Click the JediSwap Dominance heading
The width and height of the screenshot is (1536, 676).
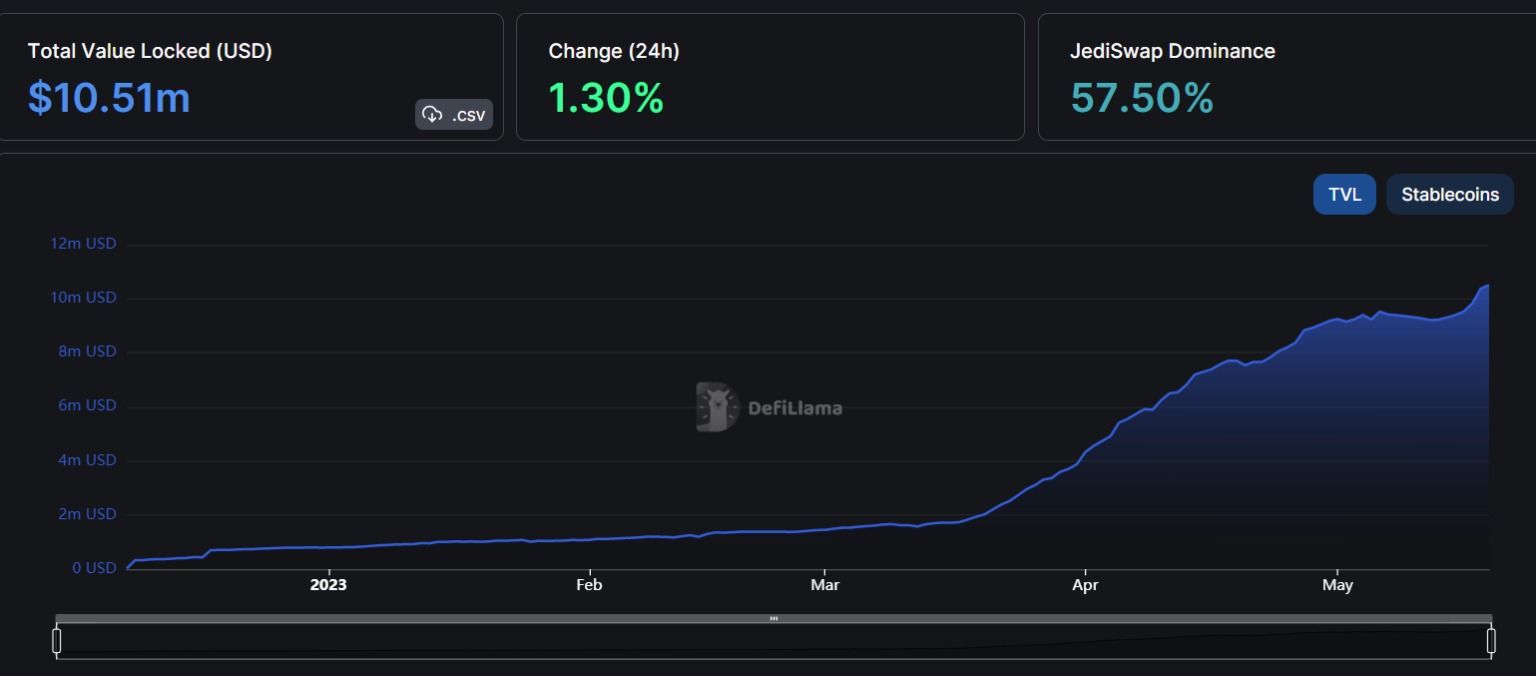1172,51
